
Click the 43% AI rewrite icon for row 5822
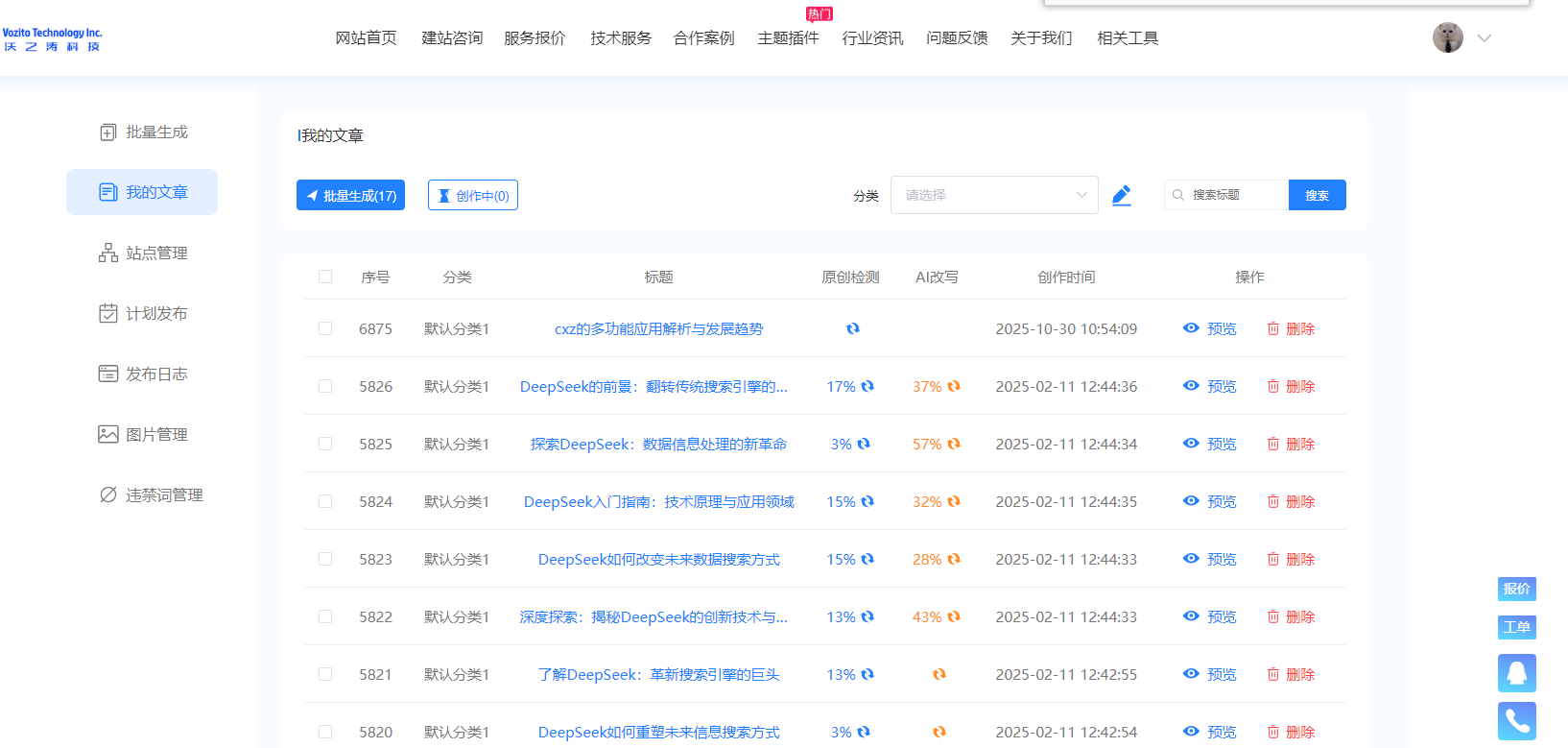(954, 616)
